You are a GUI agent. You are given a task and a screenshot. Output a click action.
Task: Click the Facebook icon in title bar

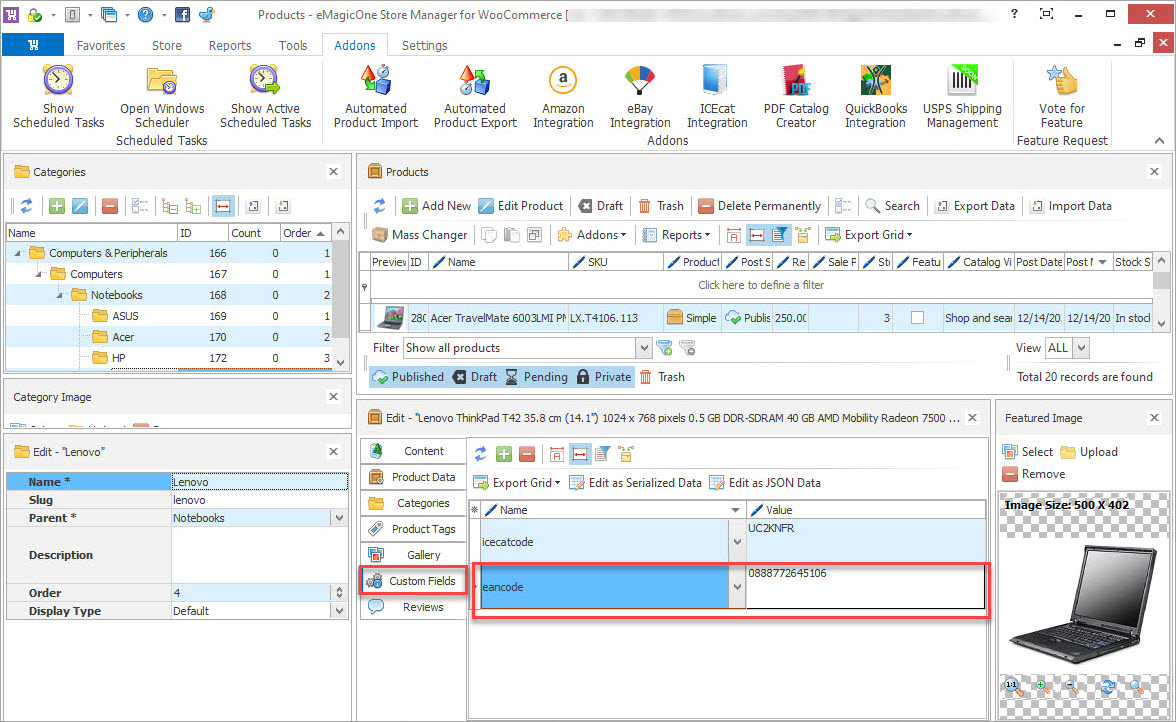tap(182, 14)
